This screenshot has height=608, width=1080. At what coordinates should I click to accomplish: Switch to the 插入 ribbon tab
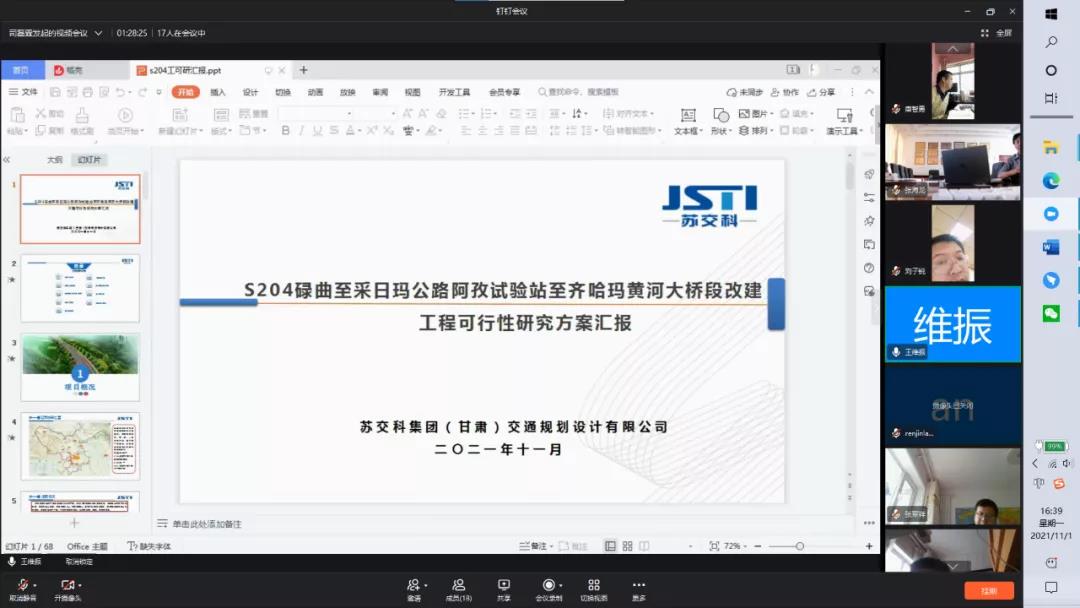tap(217, 92)
